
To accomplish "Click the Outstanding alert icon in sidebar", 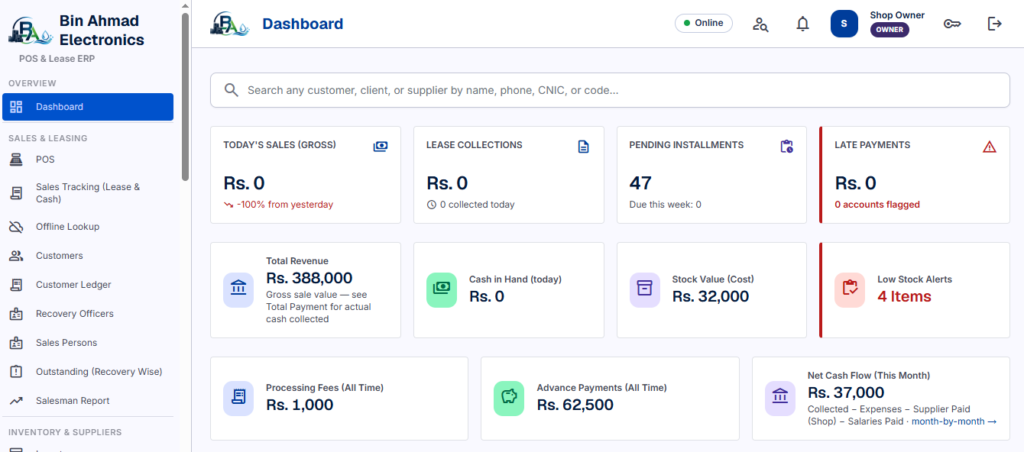I will 16,372.
